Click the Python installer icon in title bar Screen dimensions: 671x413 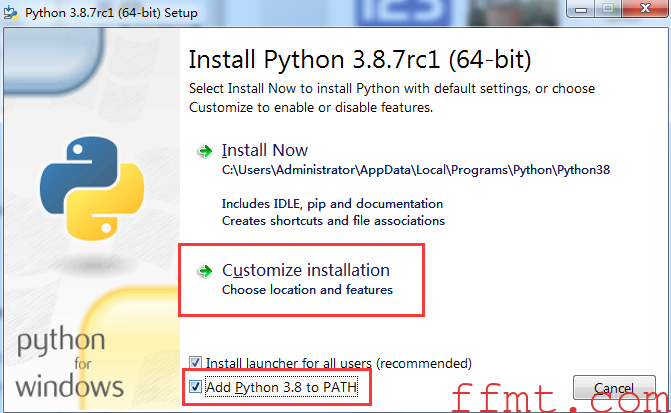pyautogui.click(x=11, y=13)
